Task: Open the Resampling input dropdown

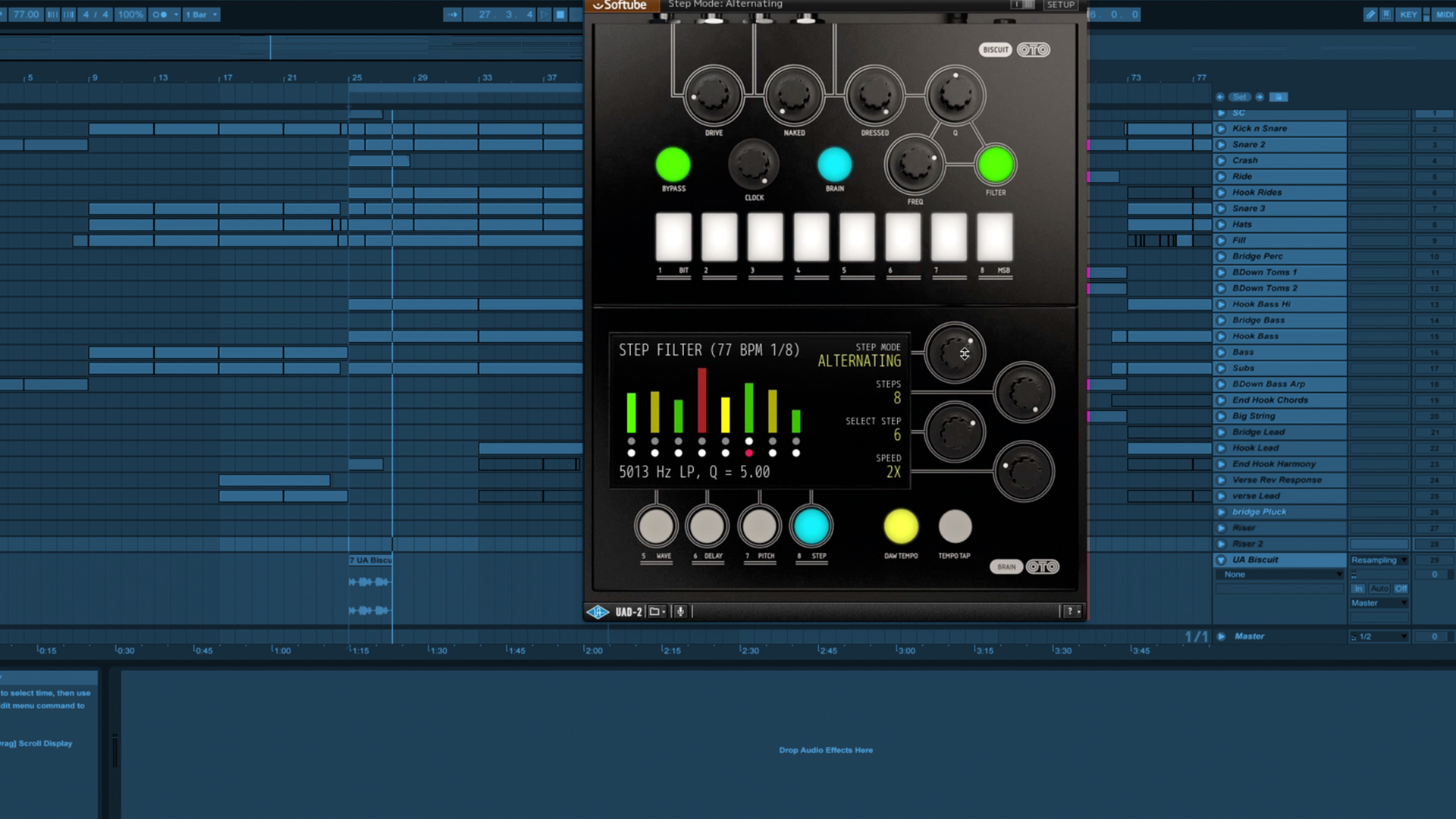Action: point(1379,560)
